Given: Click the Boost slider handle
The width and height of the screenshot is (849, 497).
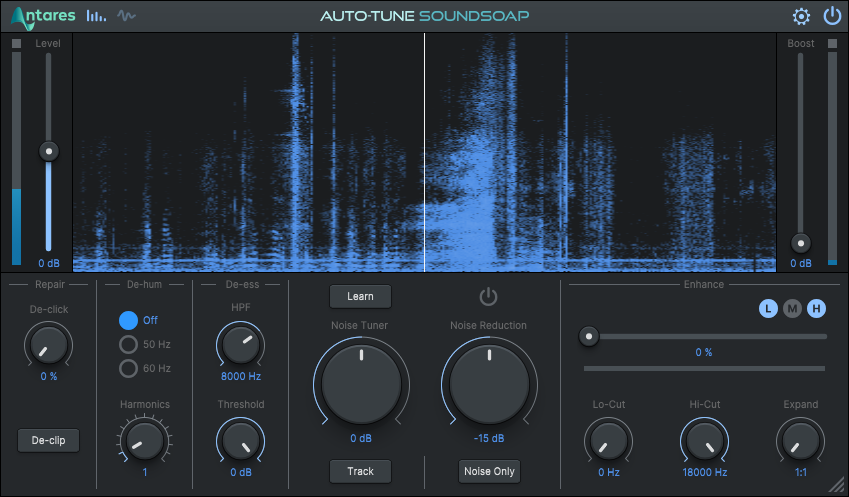Looking at the screenshot, I should click(800, 243).
